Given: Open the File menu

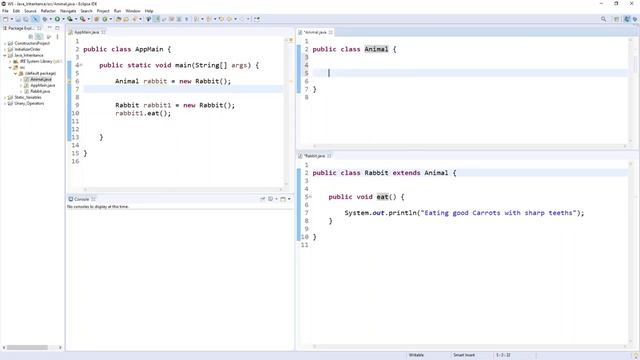Looking at the screenshot, I should (x=5, y=11).
